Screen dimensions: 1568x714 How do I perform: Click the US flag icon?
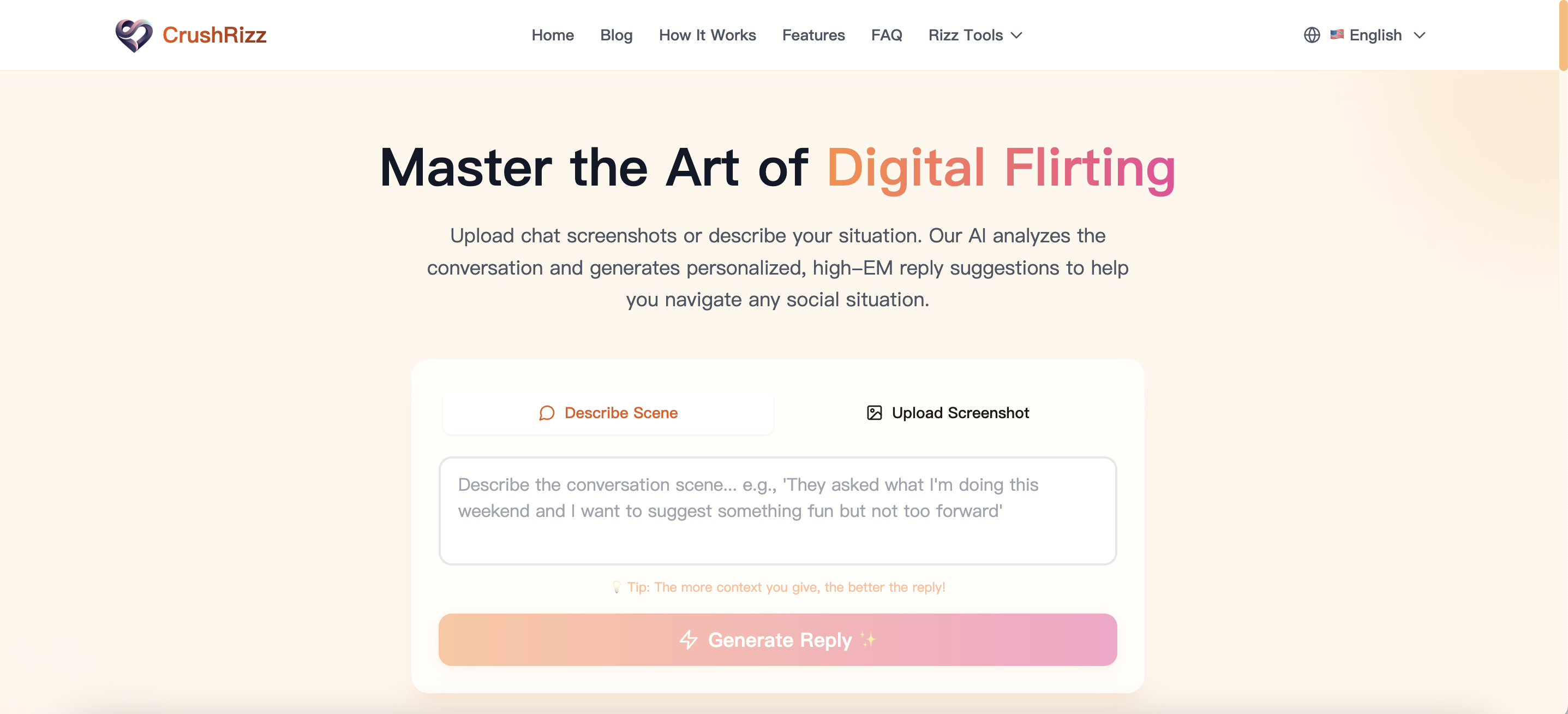tap(1337, 35)
